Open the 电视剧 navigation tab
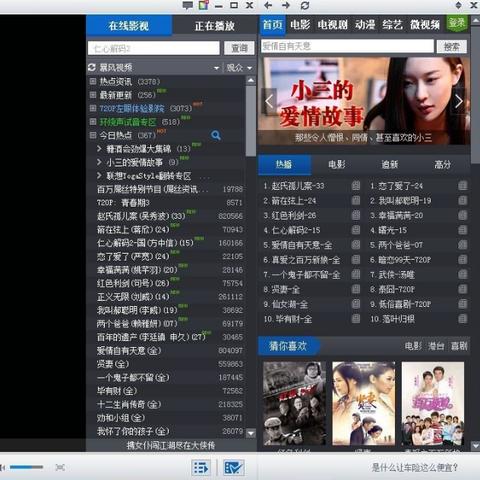Image resolution: width=480 pixels, height=480 pixels. (332, 25)
